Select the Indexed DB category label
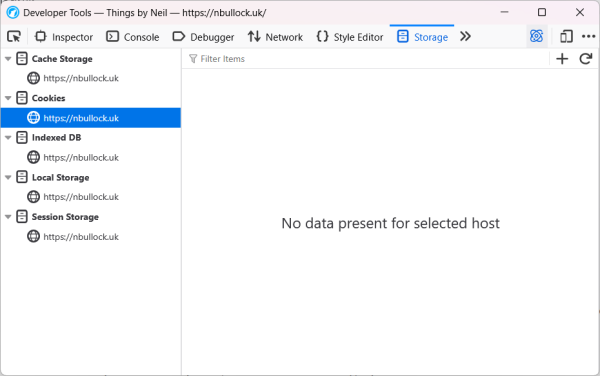This screenshot has height=376, width=600. click(x=56, y=138)
